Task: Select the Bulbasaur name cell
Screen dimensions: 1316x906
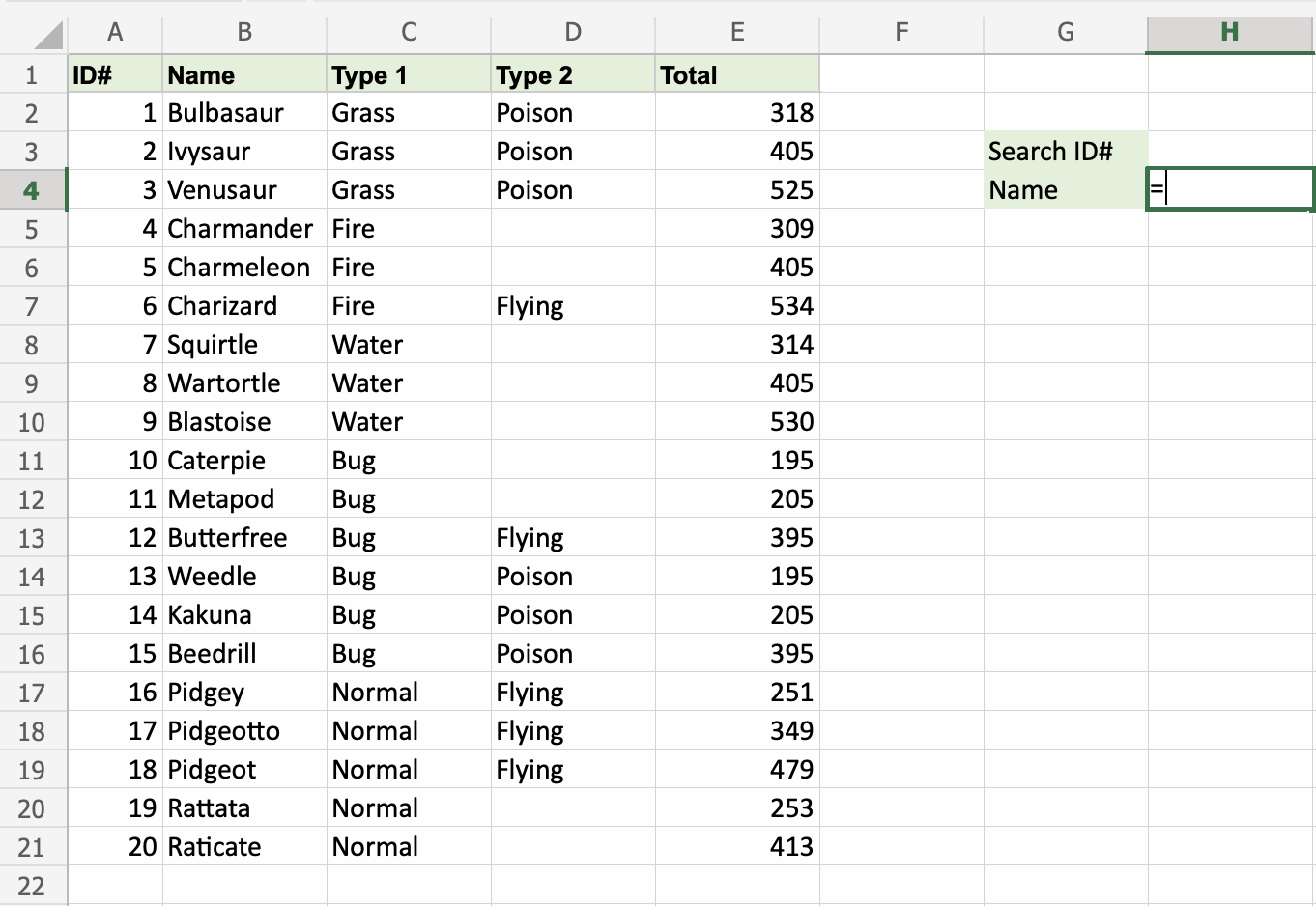Action: (243, 113)
